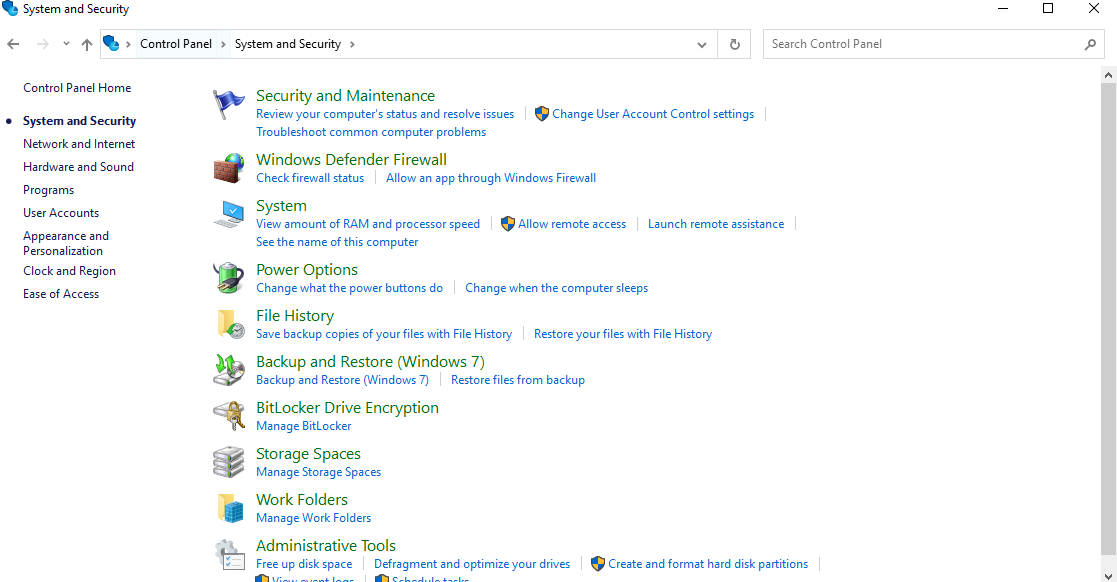Click the Security and Maintenance flag icon

click(229, 105)
